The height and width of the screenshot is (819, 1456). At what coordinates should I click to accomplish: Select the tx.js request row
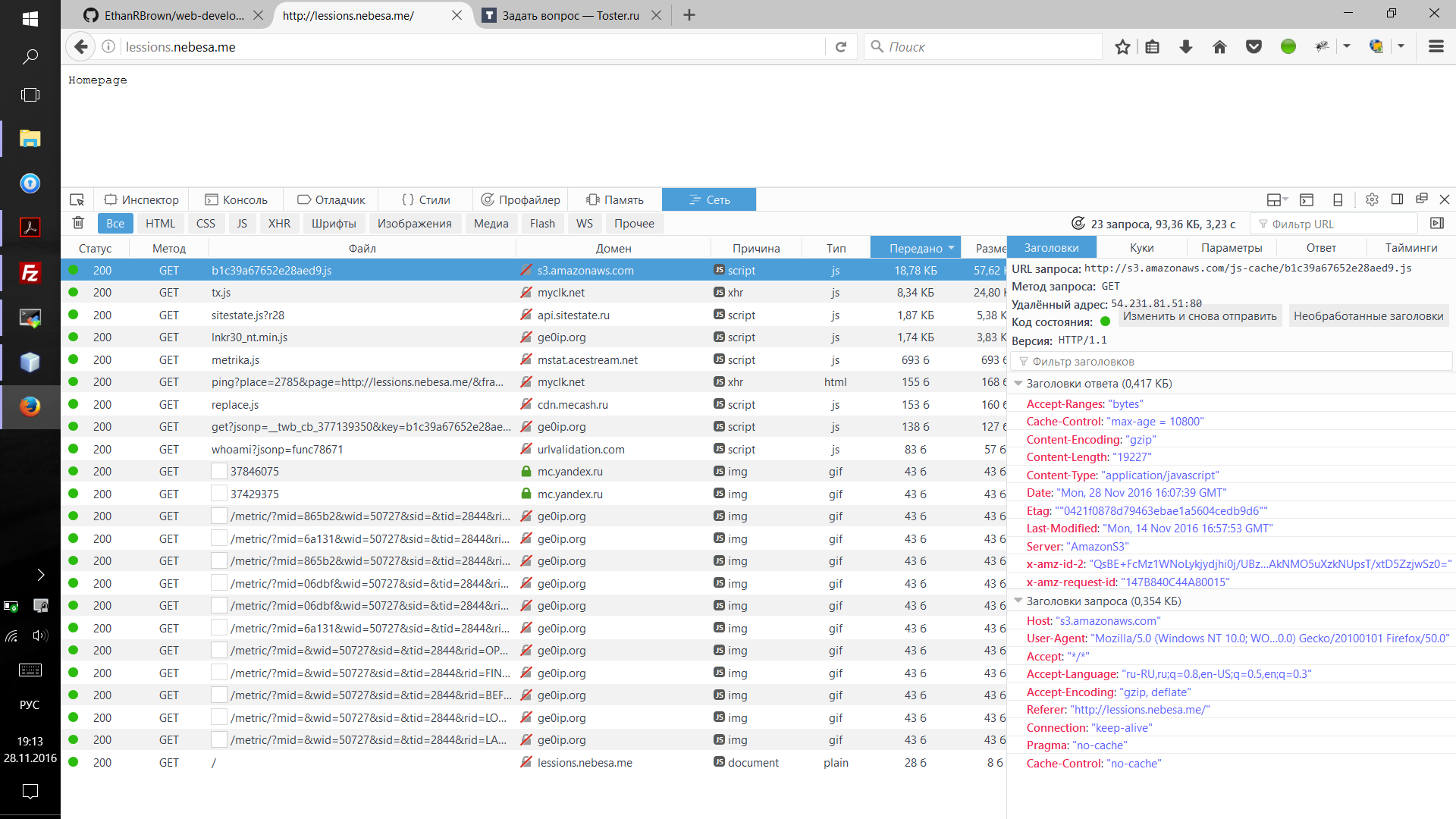click(x=534, y=293)
